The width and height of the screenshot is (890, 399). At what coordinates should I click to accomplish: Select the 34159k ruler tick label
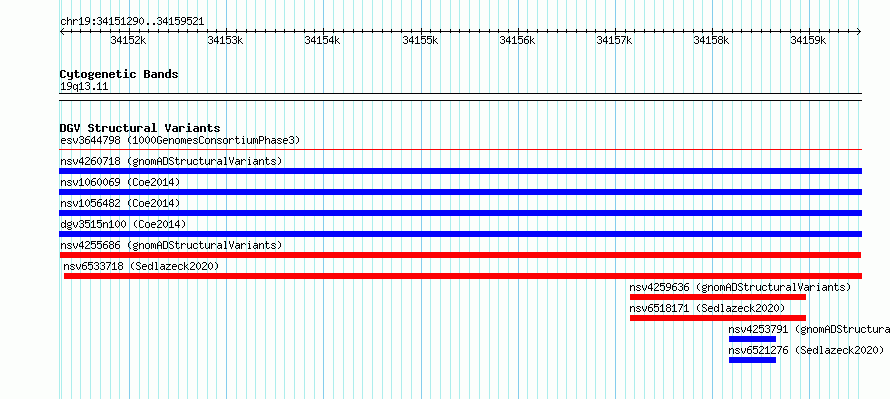(809, 40)
